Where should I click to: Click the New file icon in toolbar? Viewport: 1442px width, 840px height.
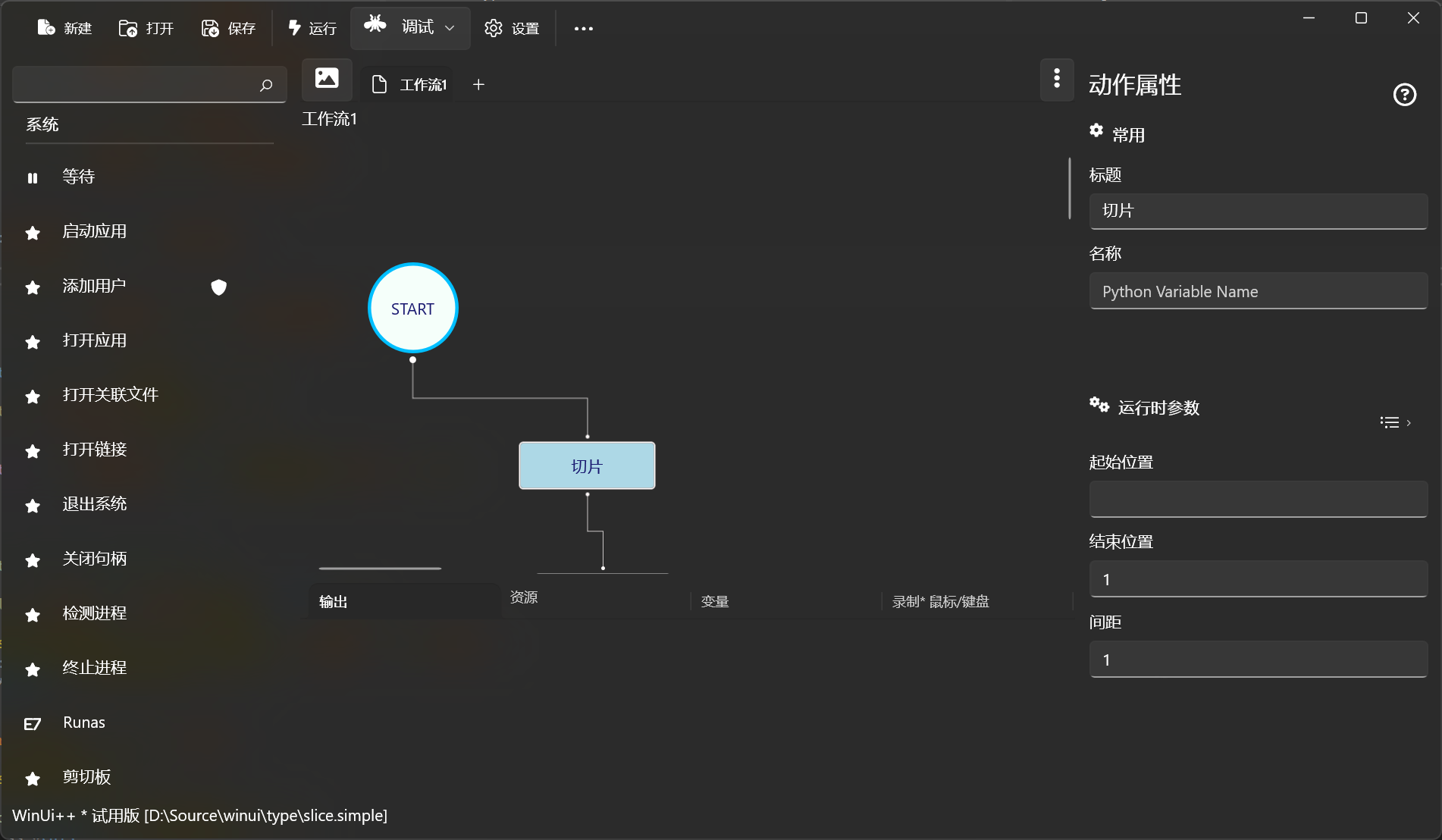[x=46, y=28]
